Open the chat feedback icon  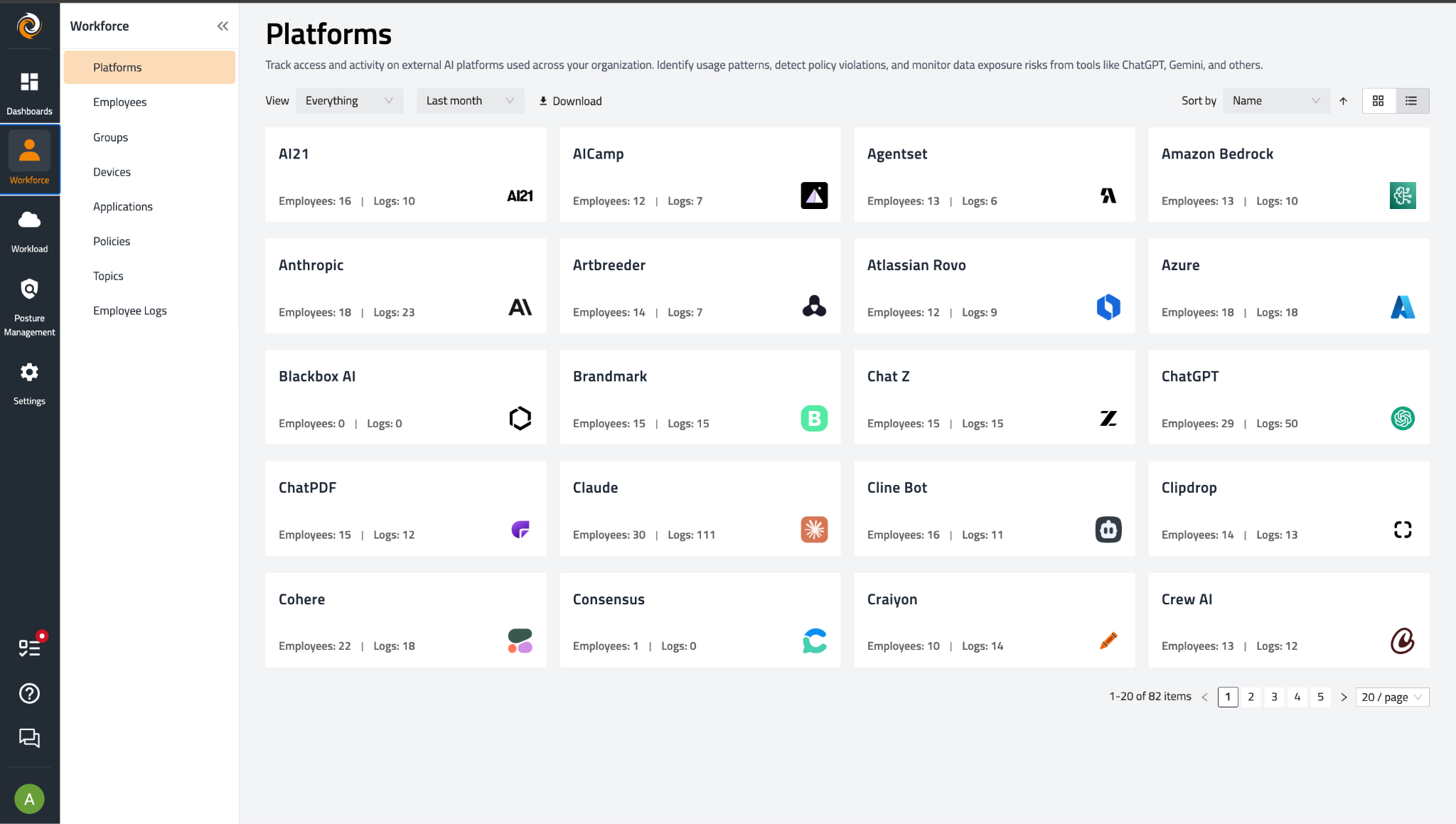point(29,738)
